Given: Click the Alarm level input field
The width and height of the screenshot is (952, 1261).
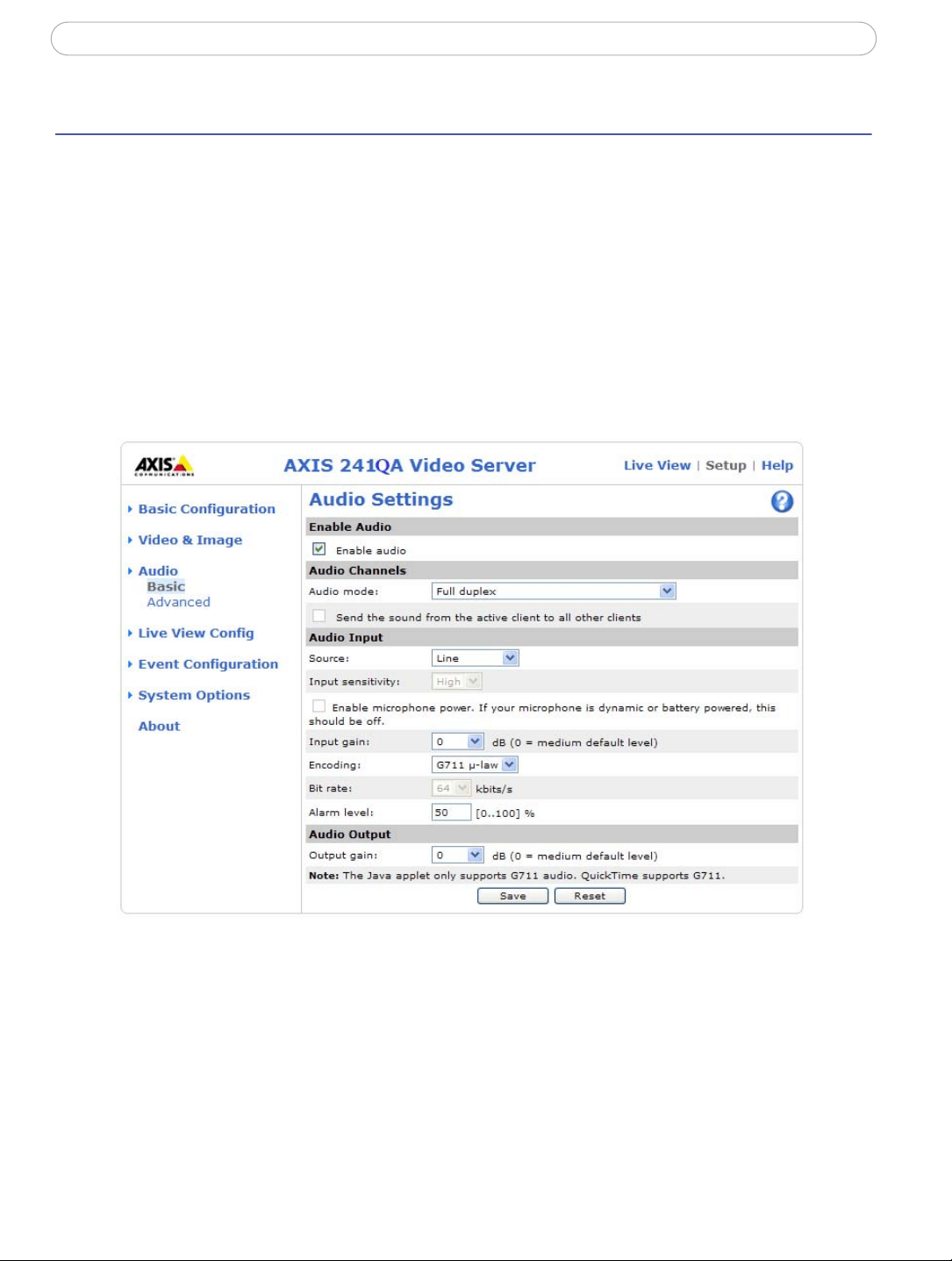Looking at the screenshot, I should [x=451, y=813].
